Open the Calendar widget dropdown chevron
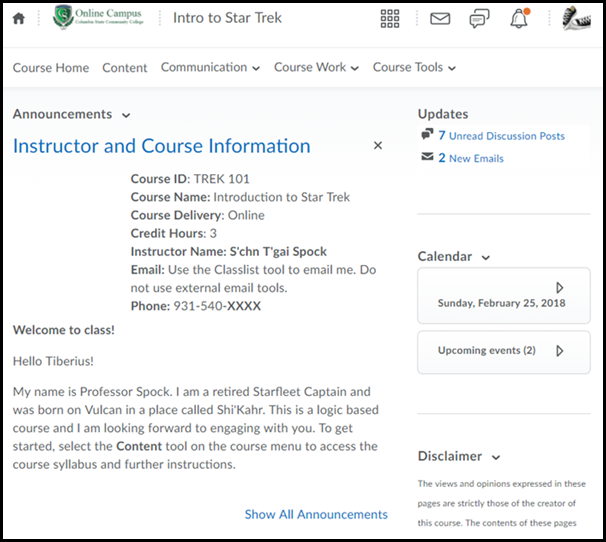 (486, 257)
